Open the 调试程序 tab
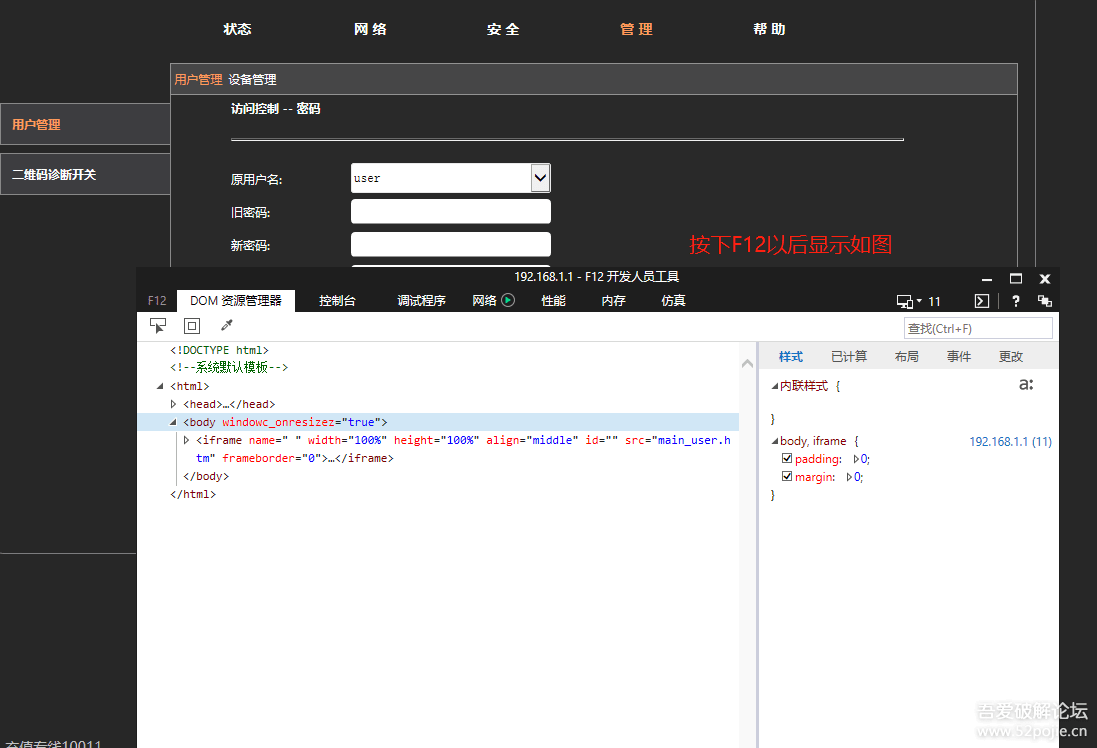Image resolution: width=1097 pixels, height=748 pixels. click(421, 301)
